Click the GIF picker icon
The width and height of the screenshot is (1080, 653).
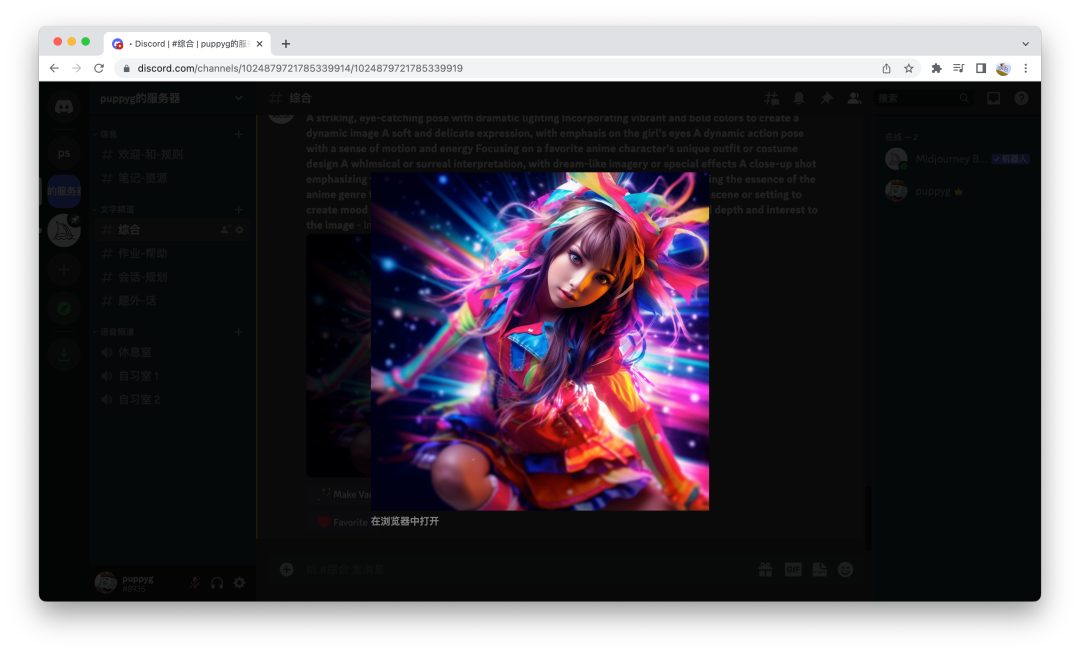793,569
